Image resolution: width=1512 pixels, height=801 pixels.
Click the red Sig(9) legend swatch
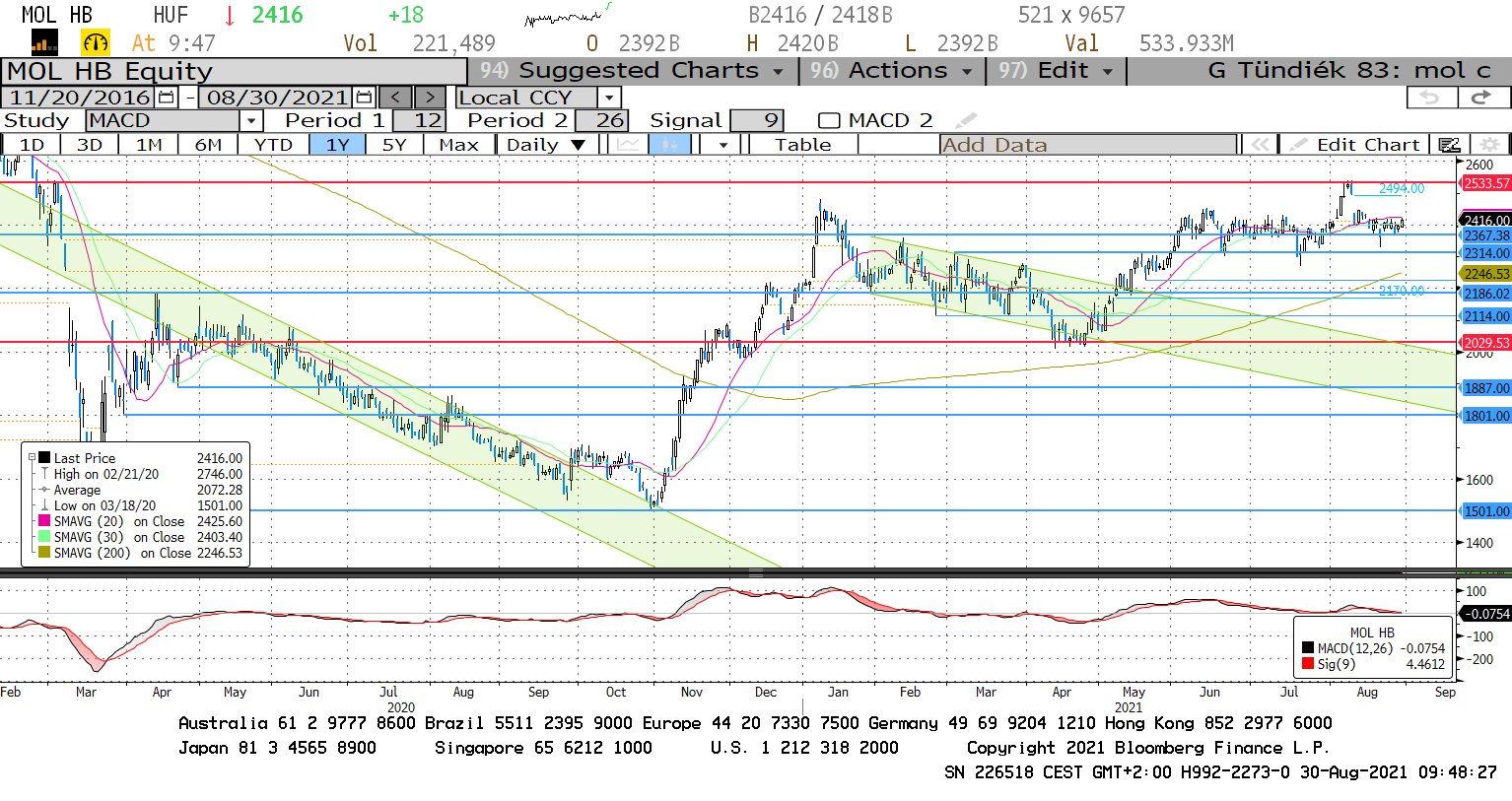click(1308, 664)
